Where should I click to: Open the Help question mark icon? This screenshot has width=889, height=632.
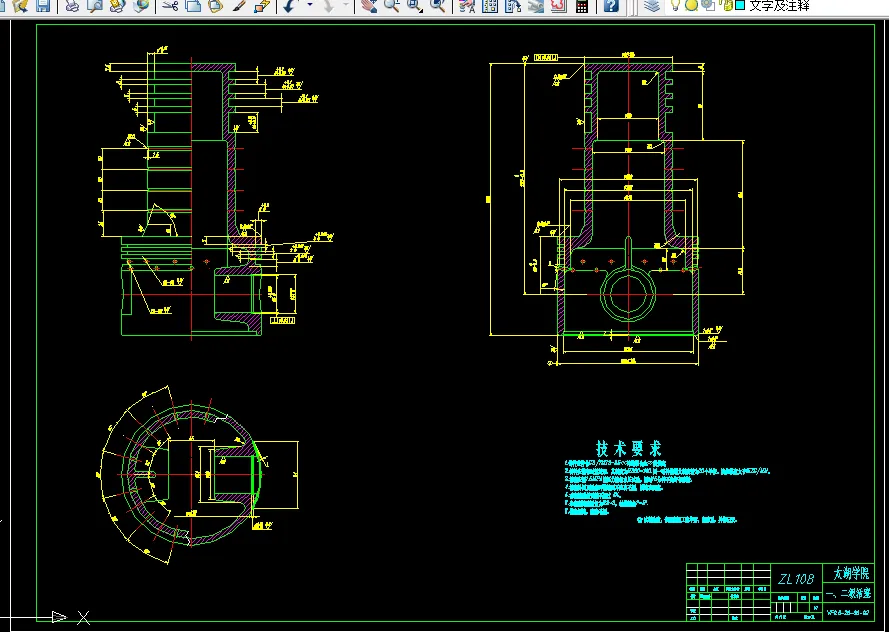[x=611, y=5]
